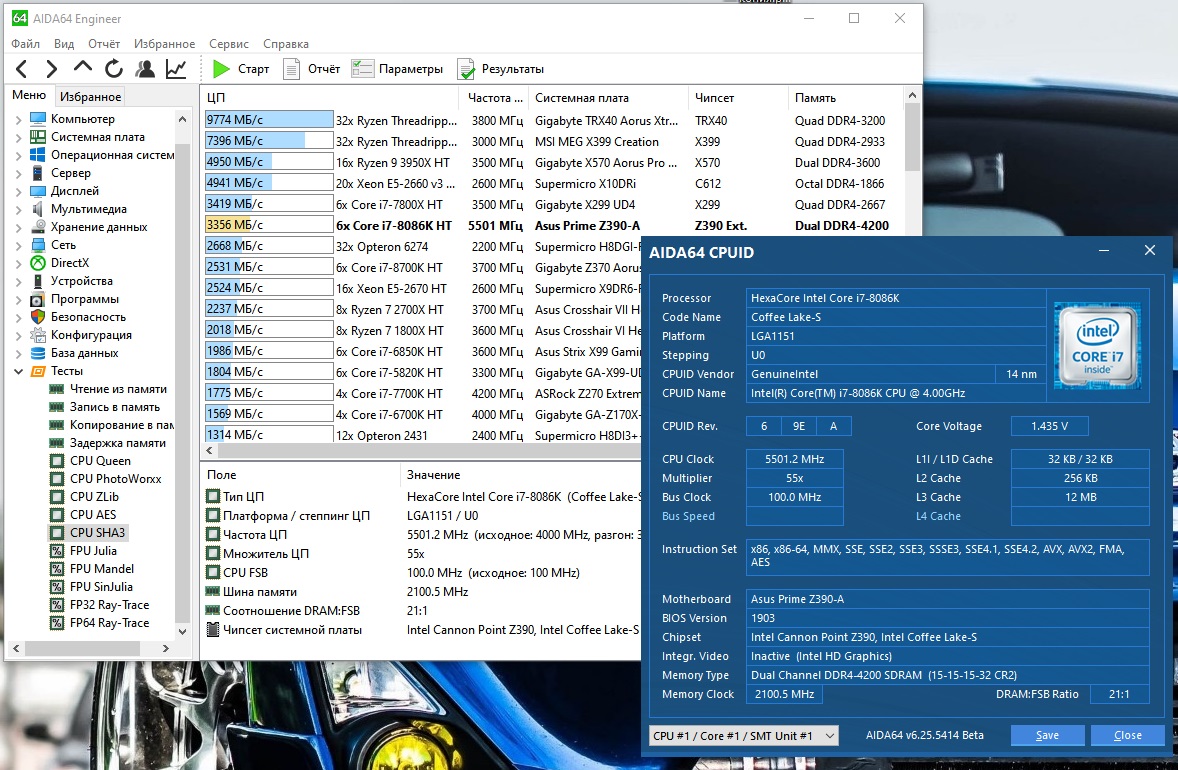Open the Сервис menu
The image size is (1178, 770).
(x=229, y=44)
